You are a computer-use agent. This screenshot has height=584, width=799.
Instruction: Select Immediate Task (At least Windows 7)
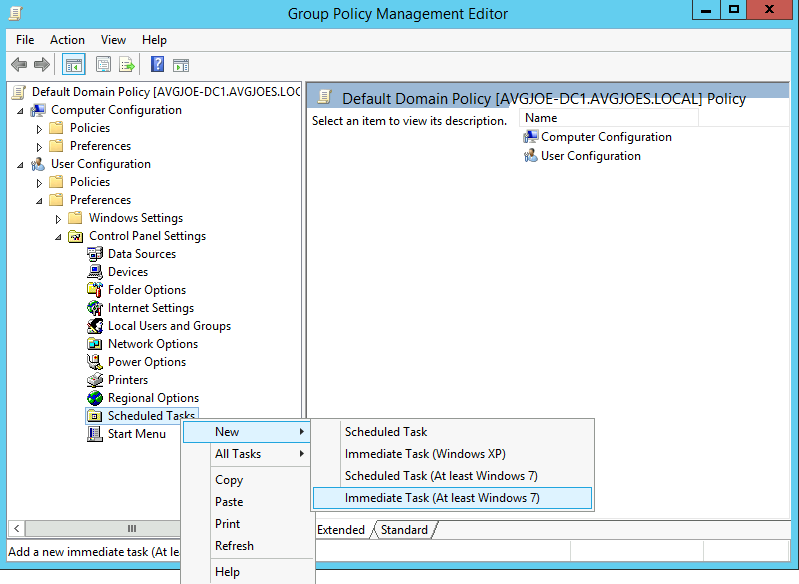(452, 498)
